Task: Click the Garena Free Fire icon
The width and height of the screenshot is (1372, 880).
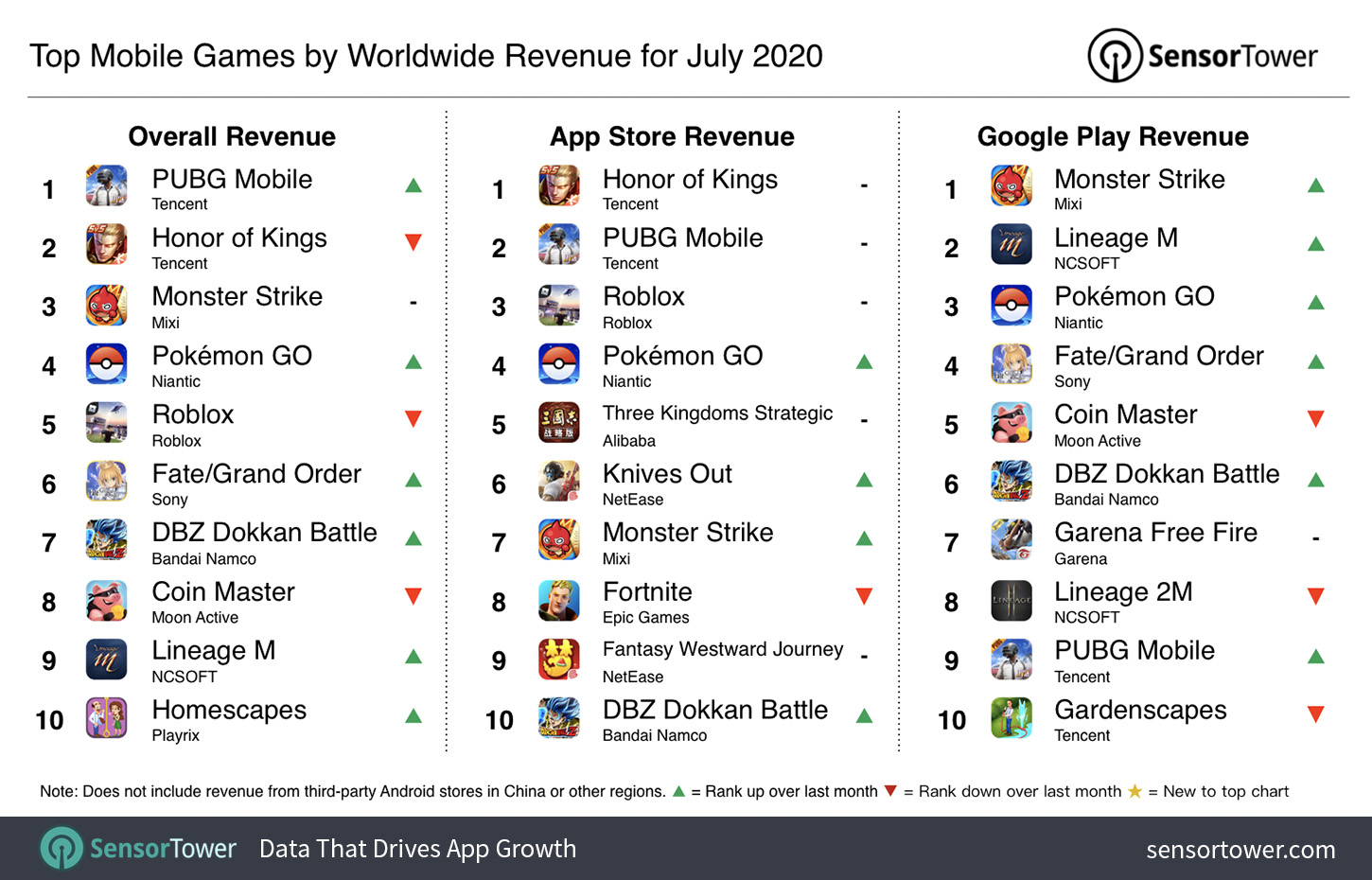Action: (1011, 540)
